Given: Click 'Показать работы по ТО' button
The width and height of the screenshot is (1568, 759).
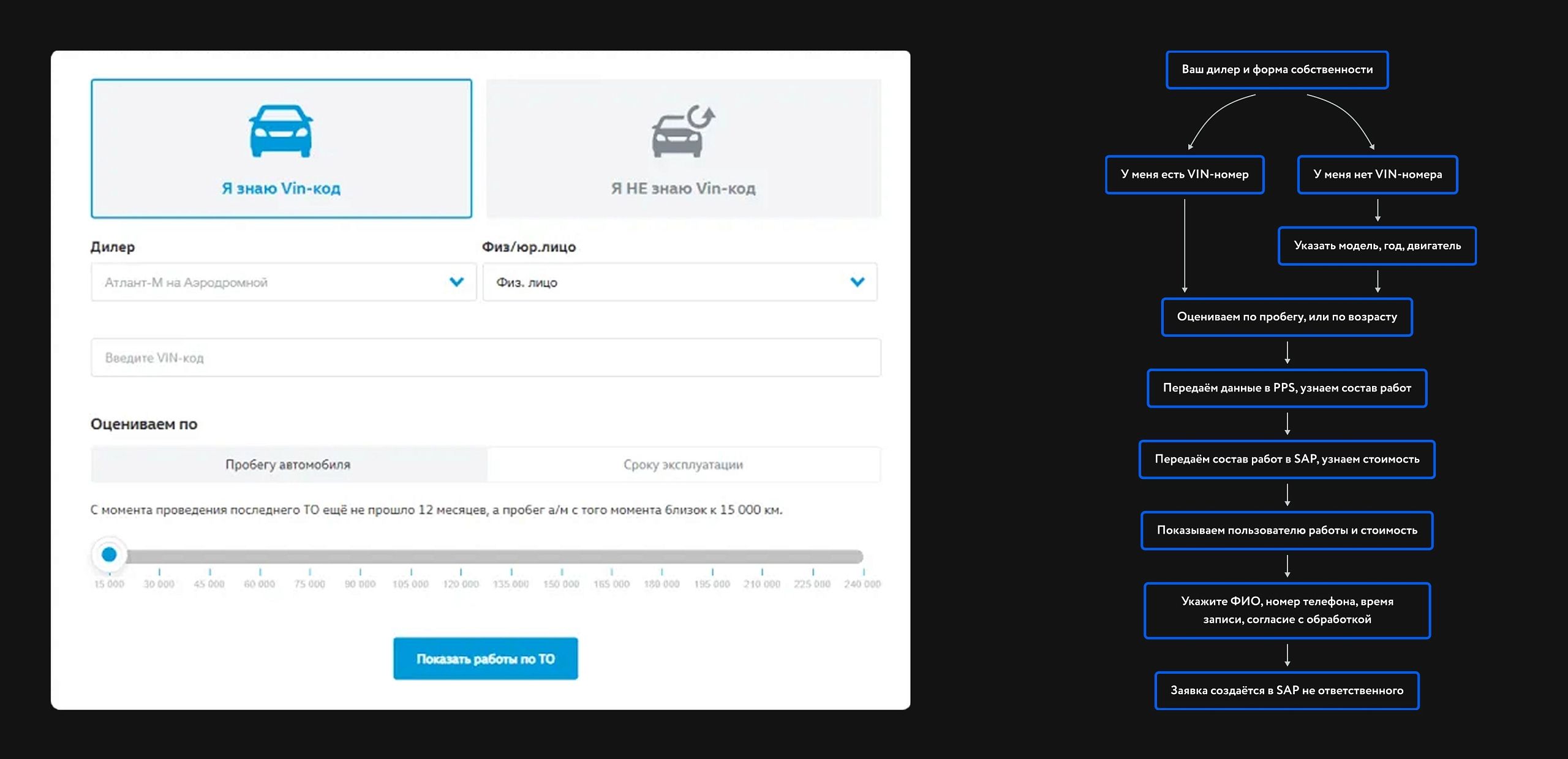Looking at the screenshot, I should pyautogui.click(x=485, y=659).
